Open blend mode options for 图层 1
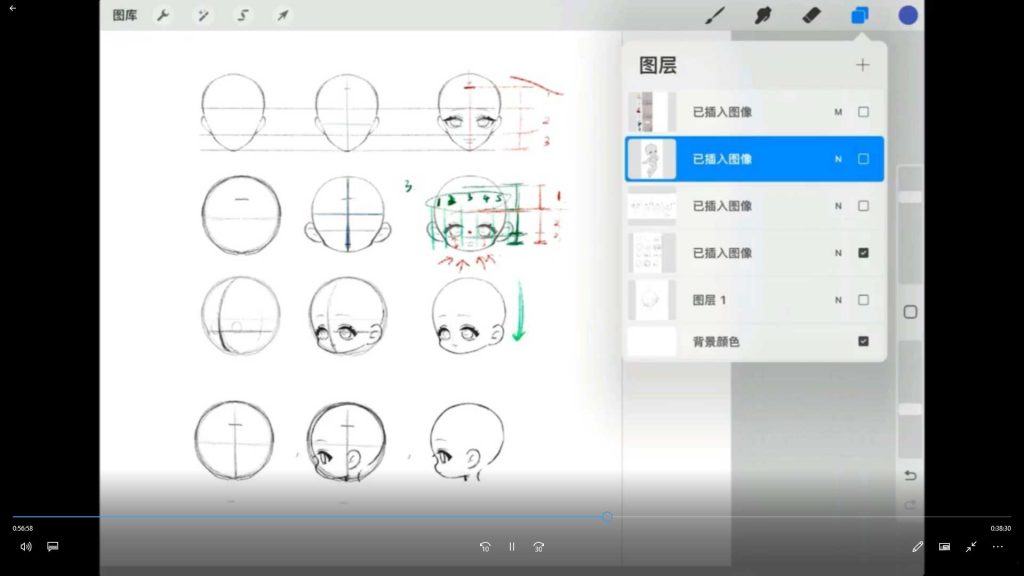 [x=838, y=299]
